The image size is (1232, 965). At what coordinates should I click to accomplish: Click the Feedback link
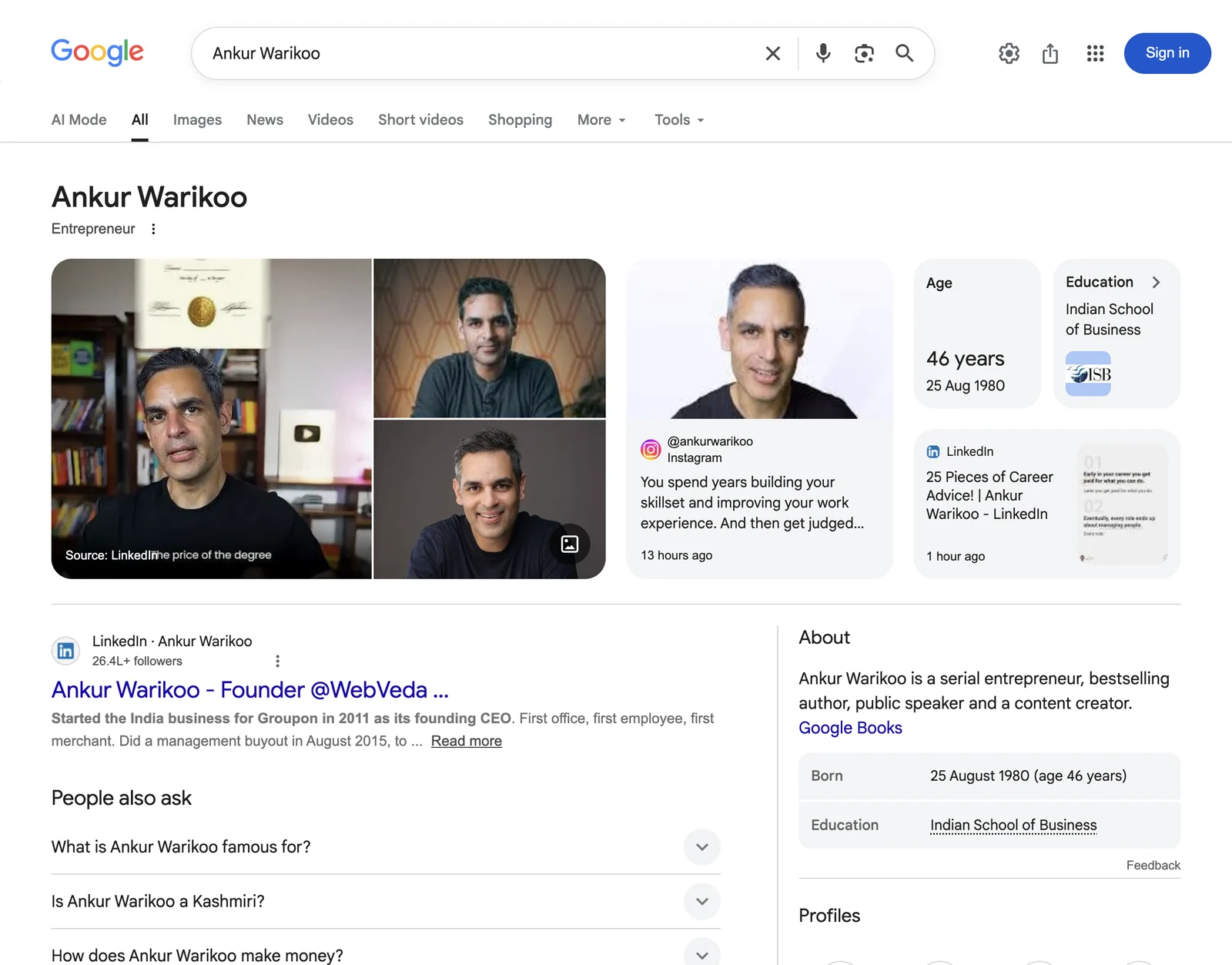pos(1153,865)
